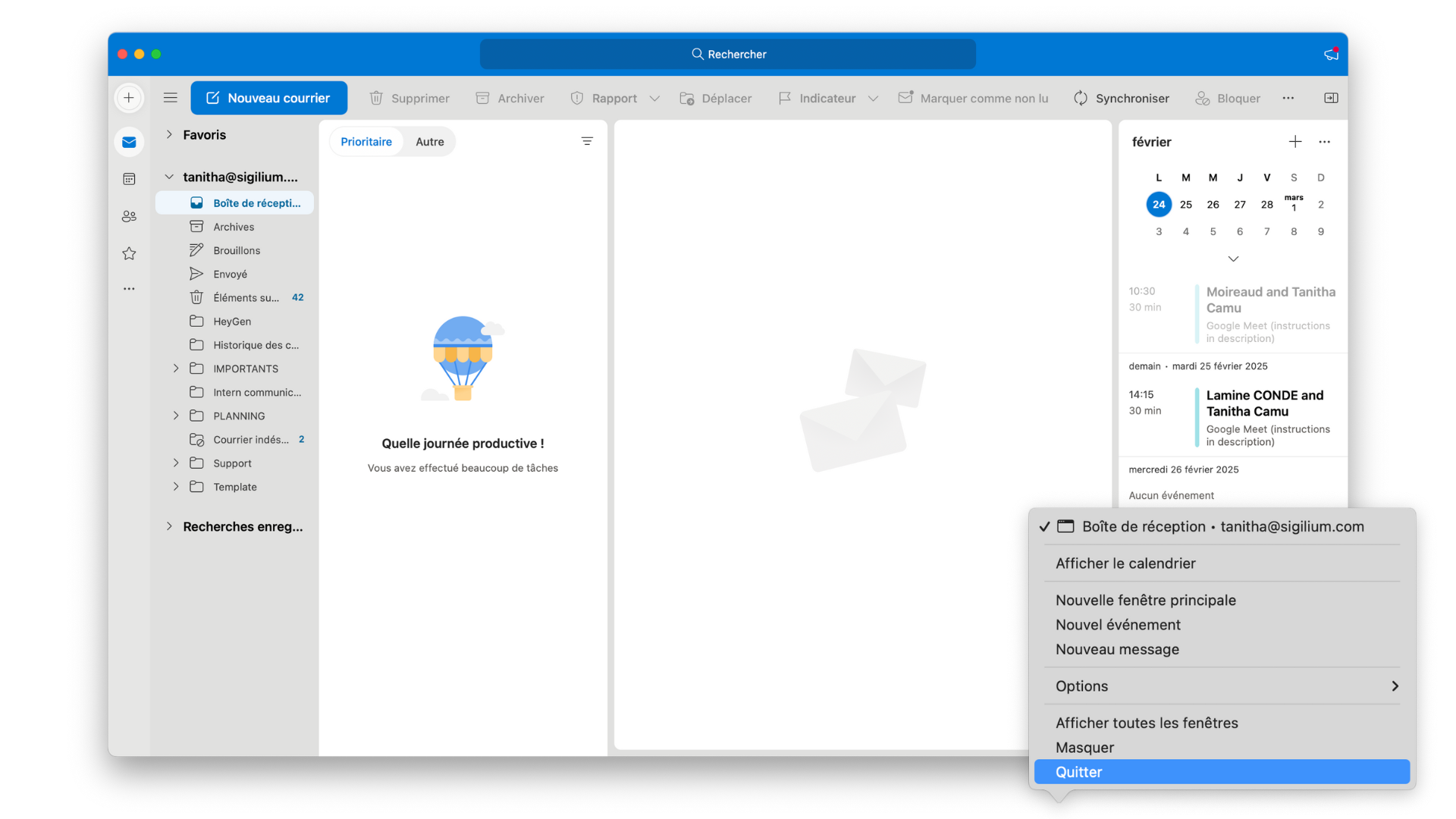This screenshot has height=819, width=1456.
Task: Toggle the hamburger navigation pane icon
Action: [x=171, y=98]
